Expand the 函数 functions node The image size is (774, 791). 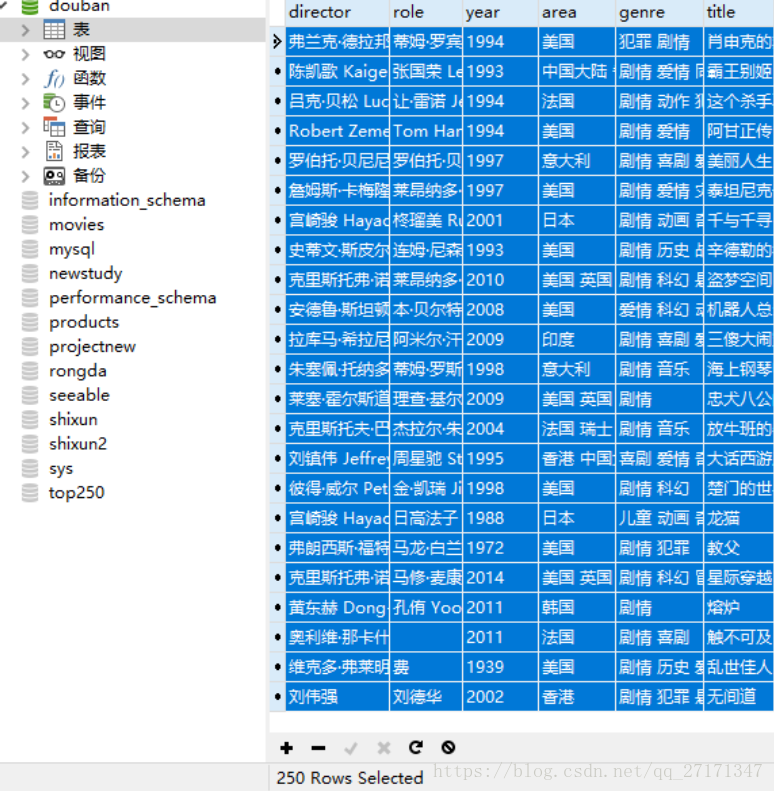point(25,79)
